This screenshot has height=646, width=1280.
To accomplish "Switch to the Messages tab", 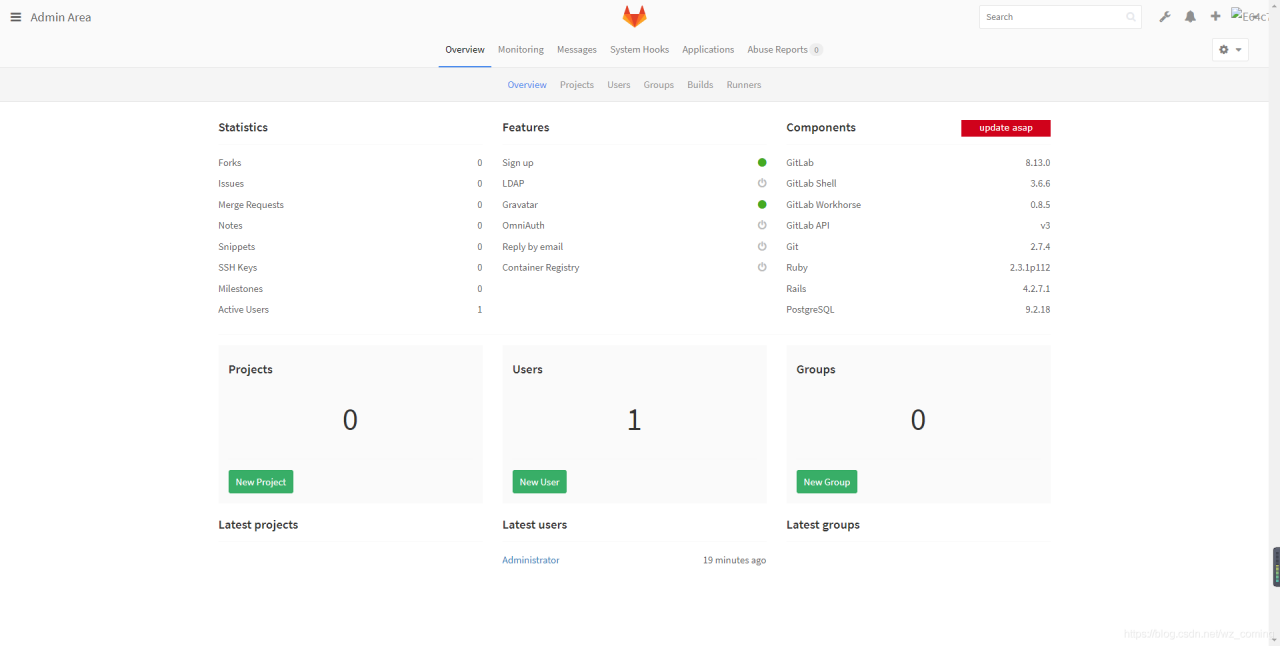I will 577,49.
